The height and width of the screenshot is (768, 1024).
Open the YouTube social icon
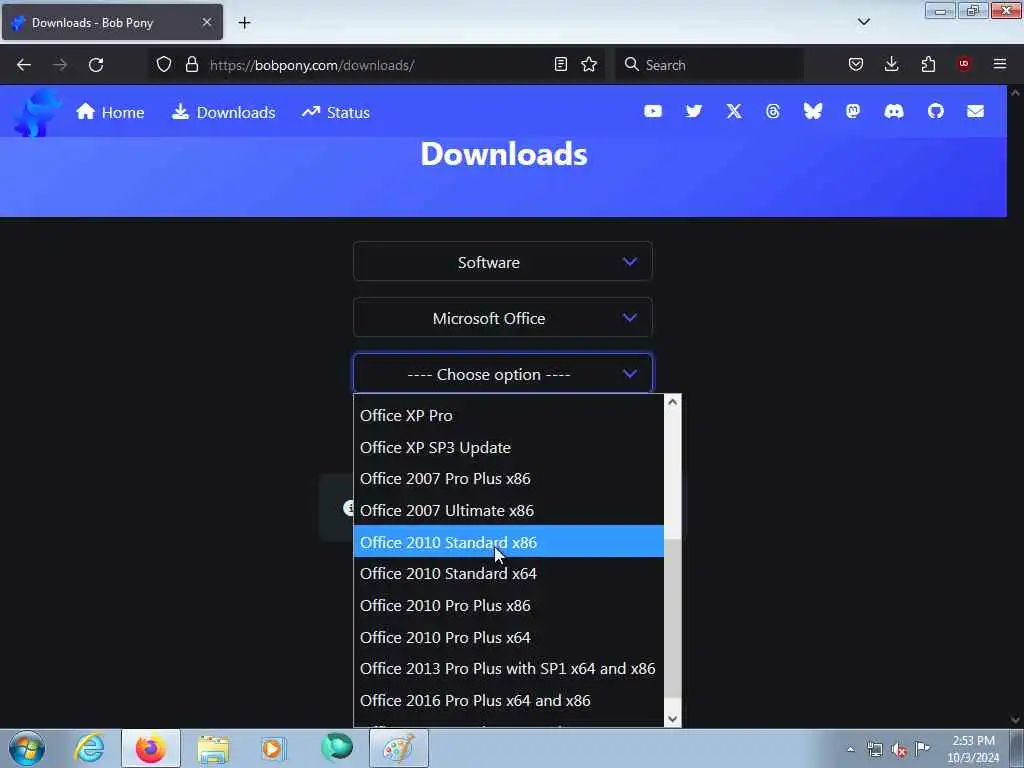click(652, 112)
